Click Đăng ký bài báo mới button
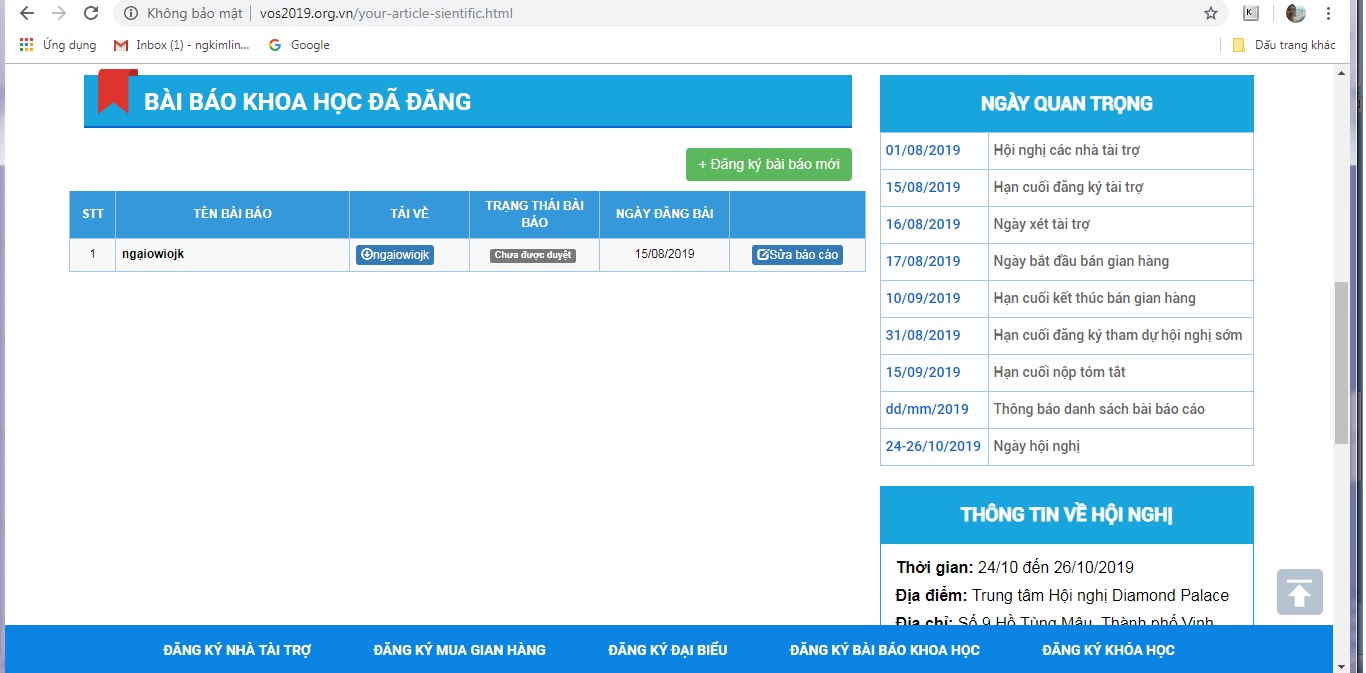This screenshot has width=1366, height=673. pos(768,164)
